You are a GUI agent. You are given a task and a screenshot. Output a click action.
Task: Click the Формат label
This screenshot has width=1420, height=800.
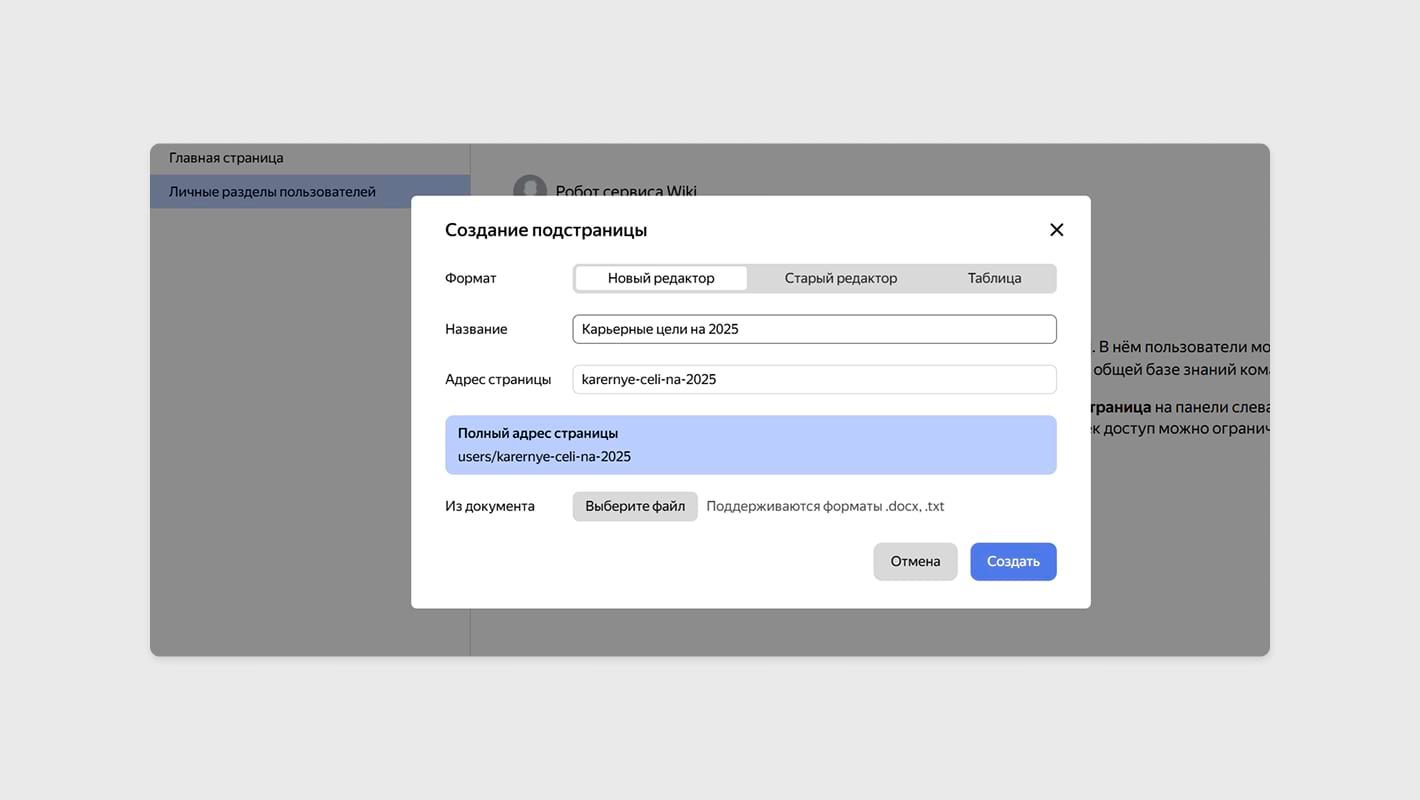click(470, 278)
